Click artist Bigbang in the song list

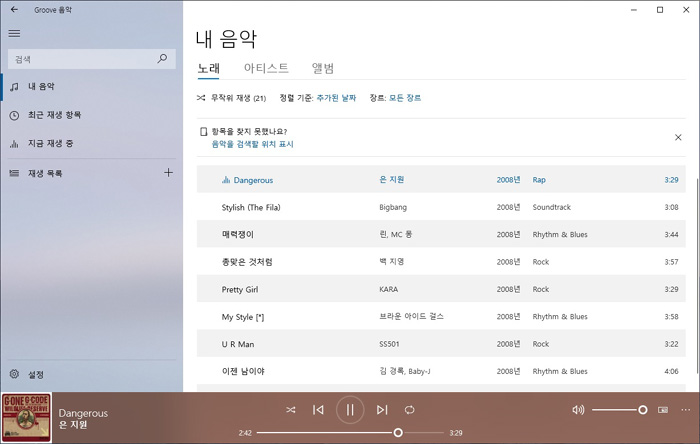(393, 207)
